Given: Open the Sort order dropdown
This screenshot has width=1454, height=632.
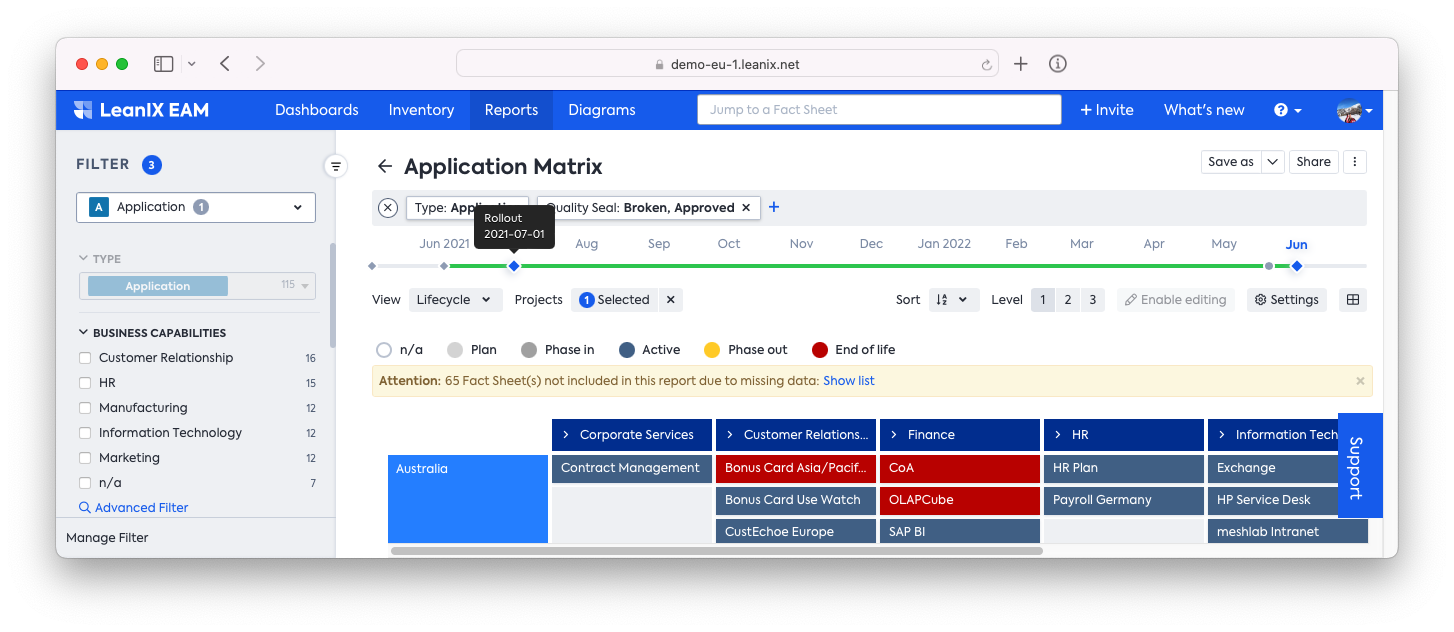Looking at the screenshot, I should 953,300.
